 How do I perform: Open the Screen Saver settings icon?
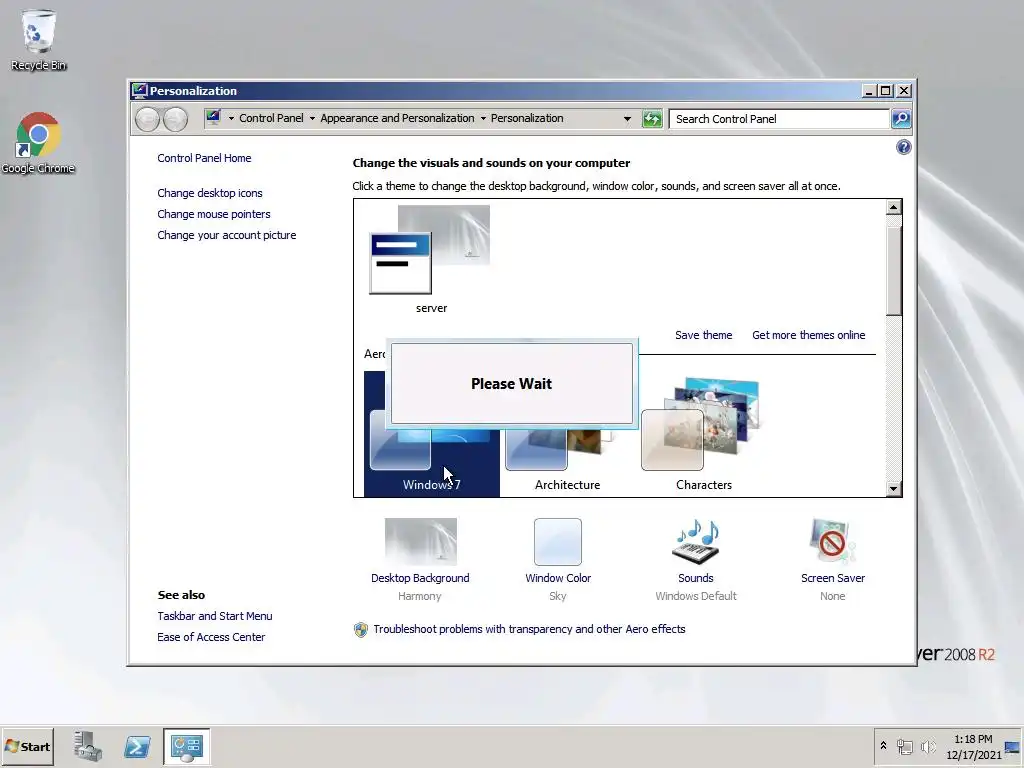[x=832, y=541]
